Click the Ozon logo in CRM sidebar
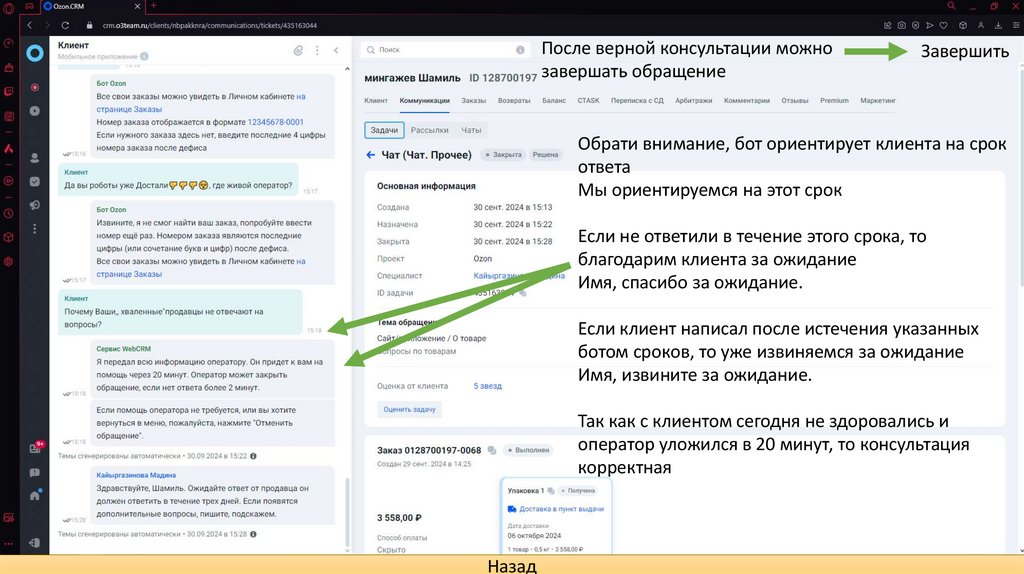The image size is (1024, 574). click(x=35, y=53)
